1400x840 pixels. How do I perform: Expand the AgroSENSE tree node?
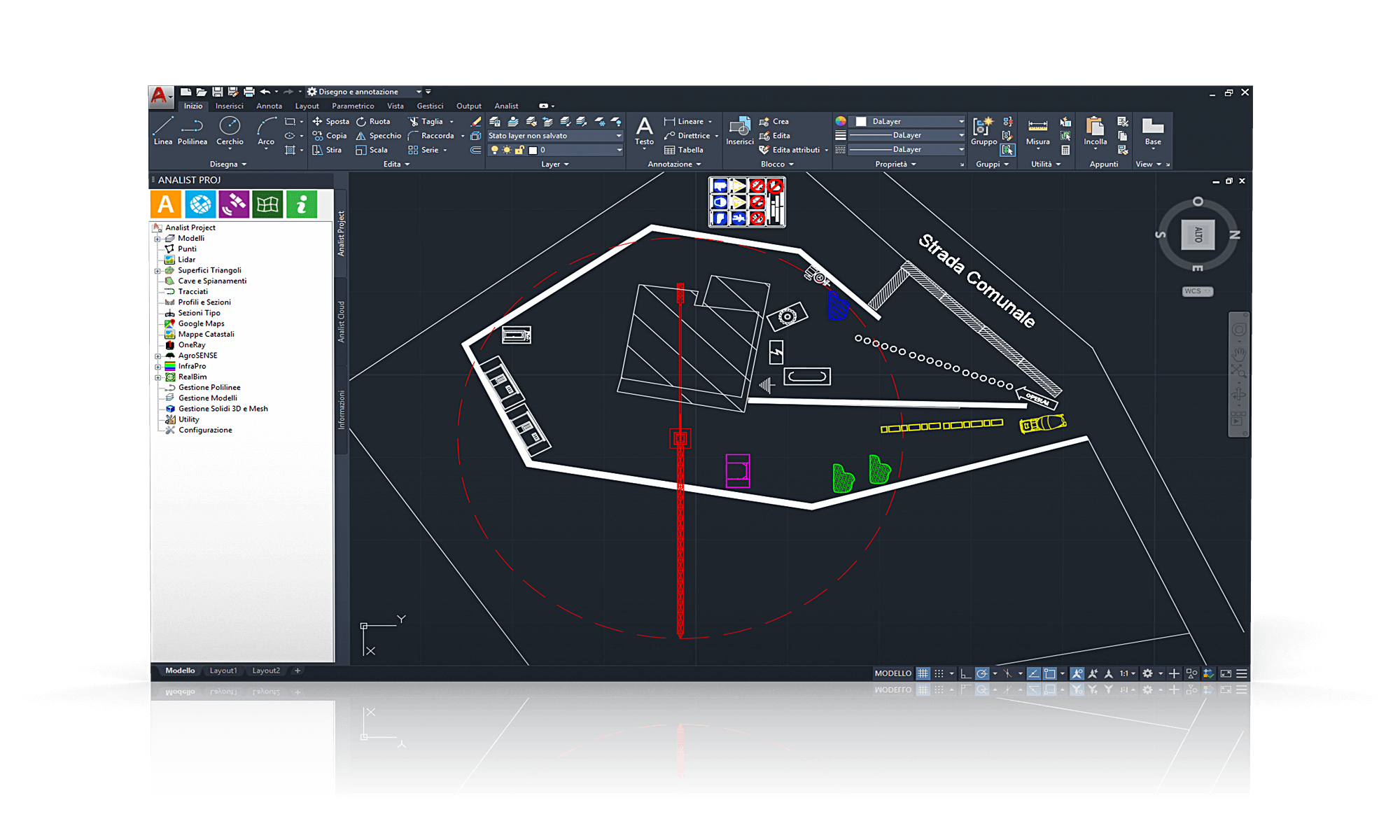(x=157, y=356)
